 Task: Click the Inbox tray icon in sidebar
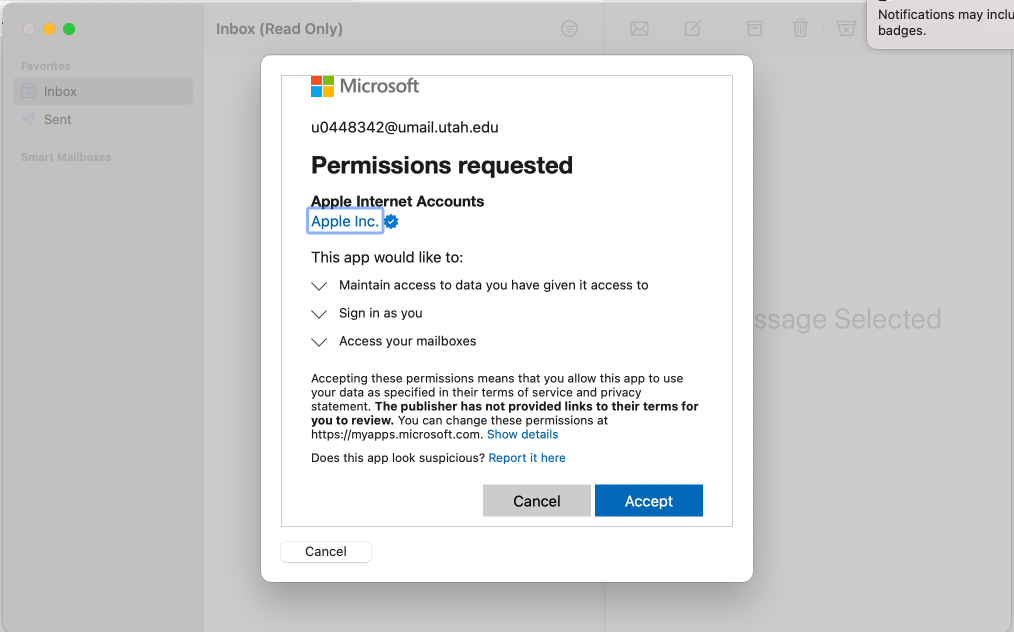coord(29,91)
